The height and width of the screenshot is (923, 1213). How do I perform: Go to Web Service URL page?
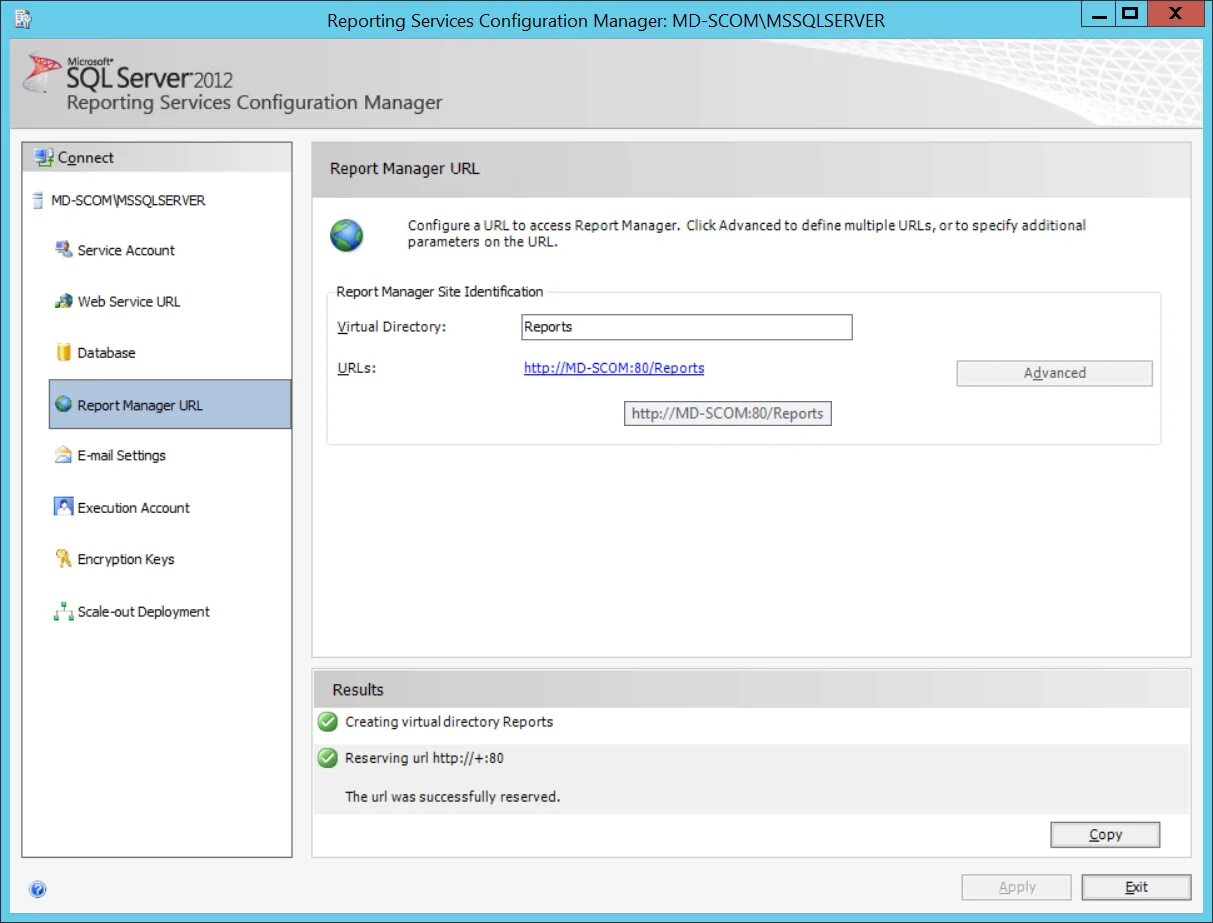[129, 301]
